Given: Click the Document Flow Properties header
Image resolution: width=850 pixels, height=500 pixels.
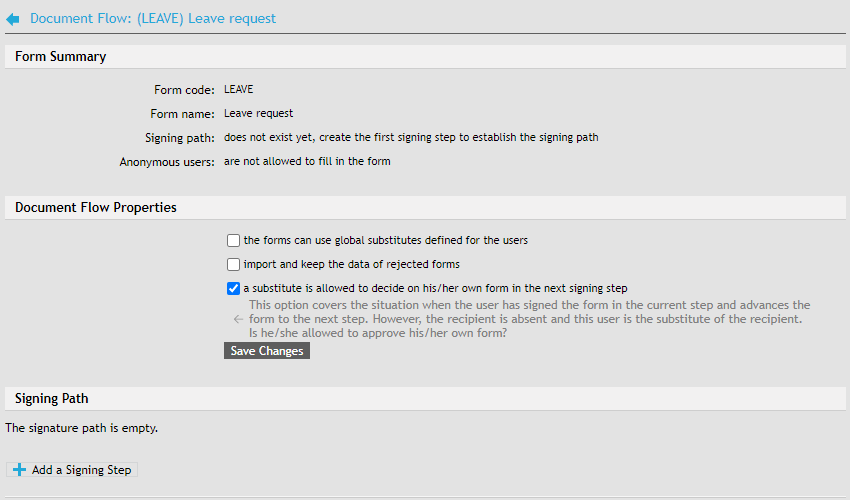Looking at the screenshot, I should (96, 208).
